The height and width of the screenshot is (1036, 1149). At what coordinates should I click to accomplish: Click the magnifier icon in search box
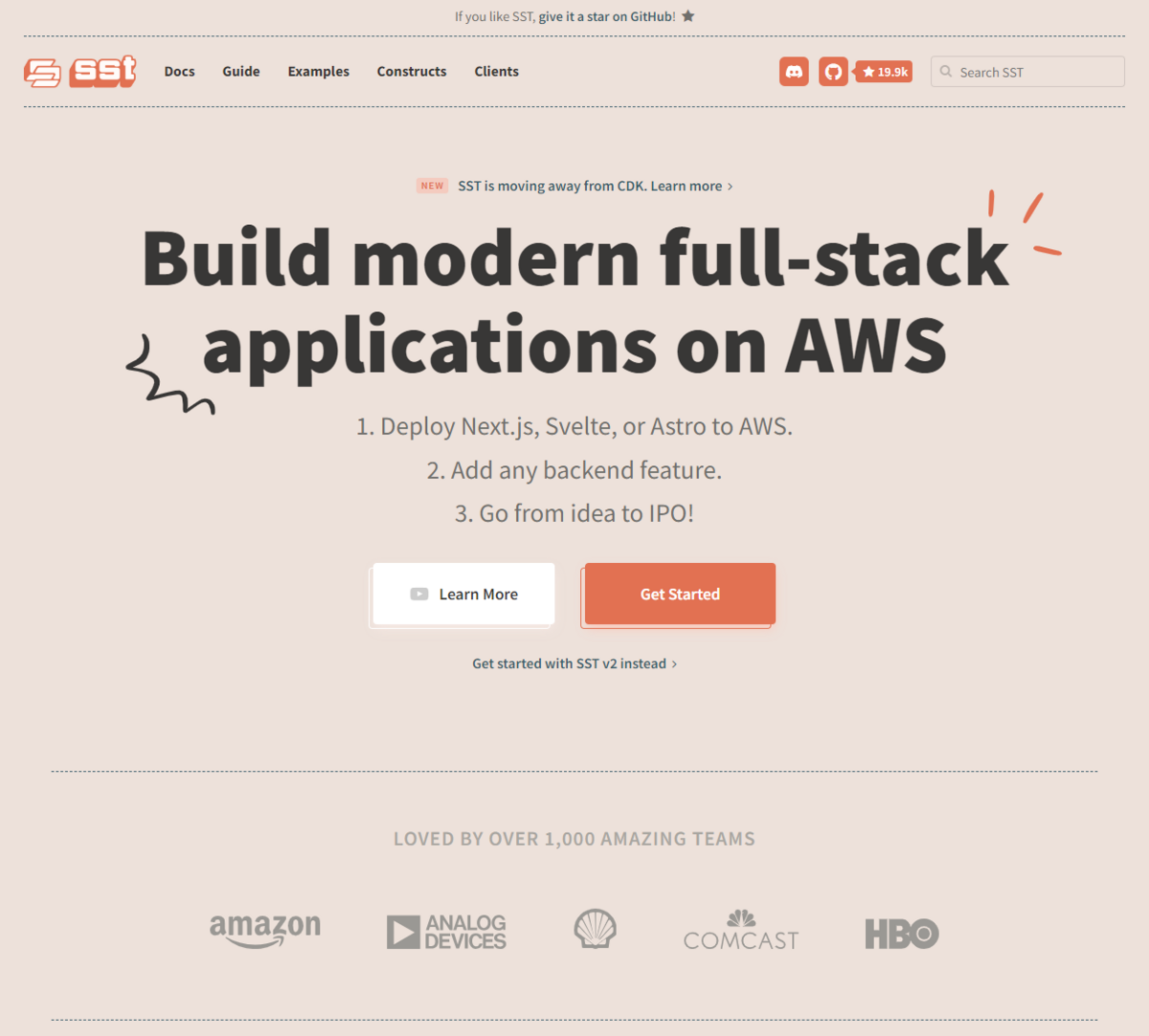point(946,72)
